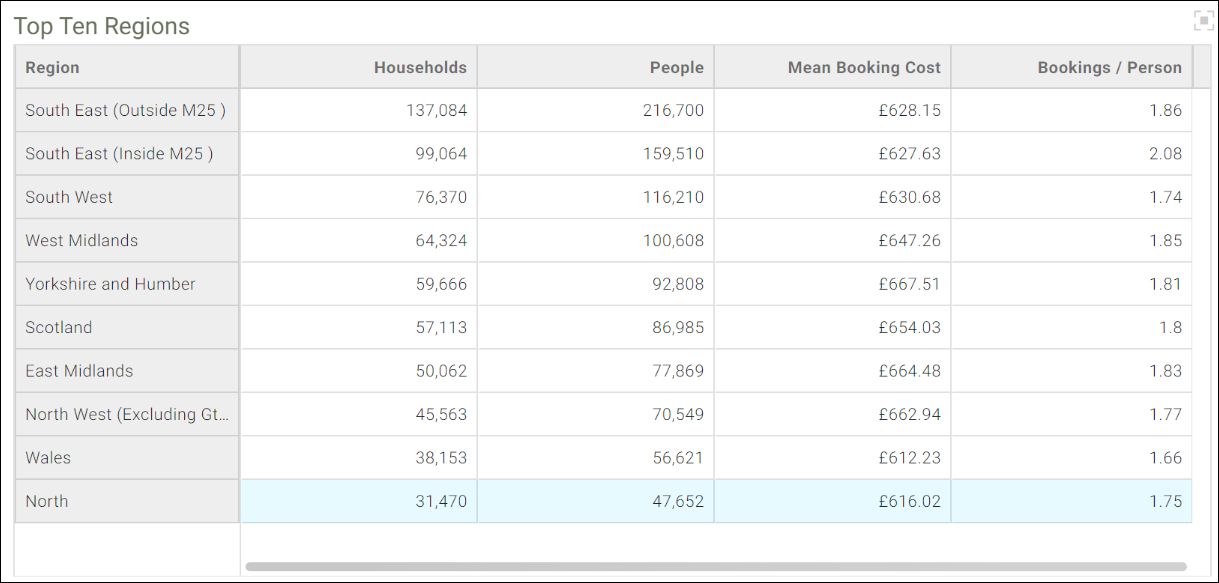The image size is (1219, 583).
Task: Click the South West region cell
Action: pyautogui.click(x=127, y=197)
